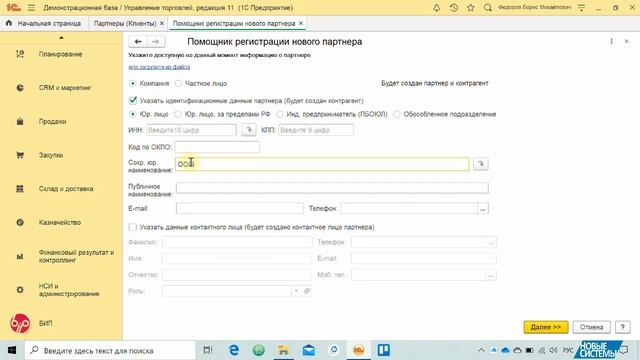Click Сокр. юр. наименование text field
Viewport: 640px width, 360px height.
(x=322, y=164)
